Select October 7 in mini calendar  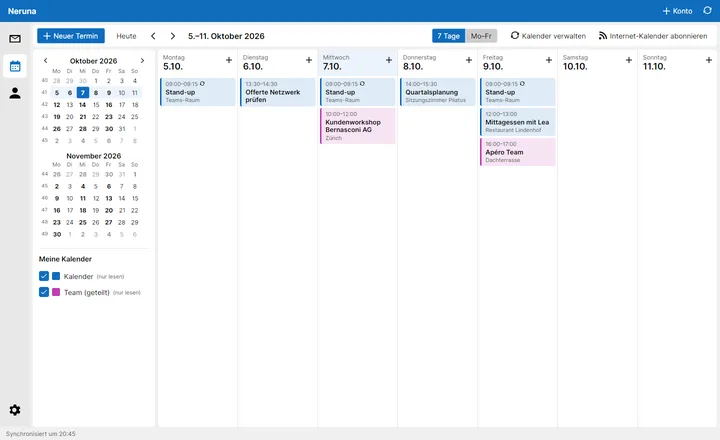point(83,93)
